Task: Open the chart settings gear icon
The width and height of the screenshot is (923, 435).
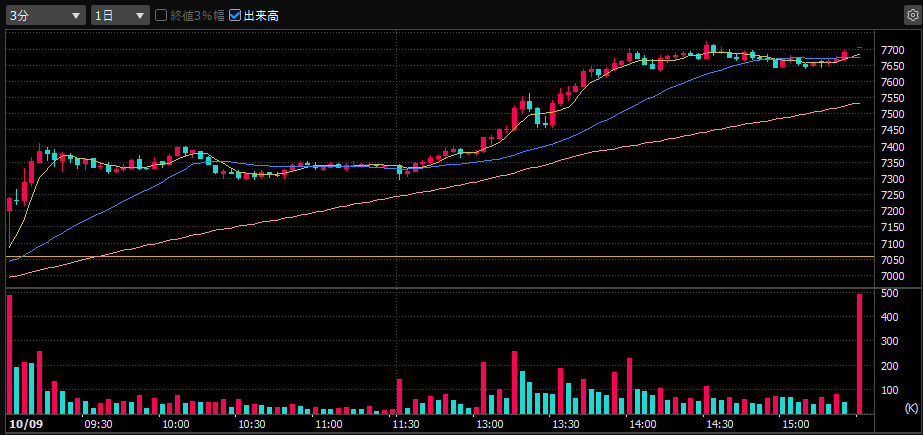Action: pyautogui.click(x=910, y=16)
